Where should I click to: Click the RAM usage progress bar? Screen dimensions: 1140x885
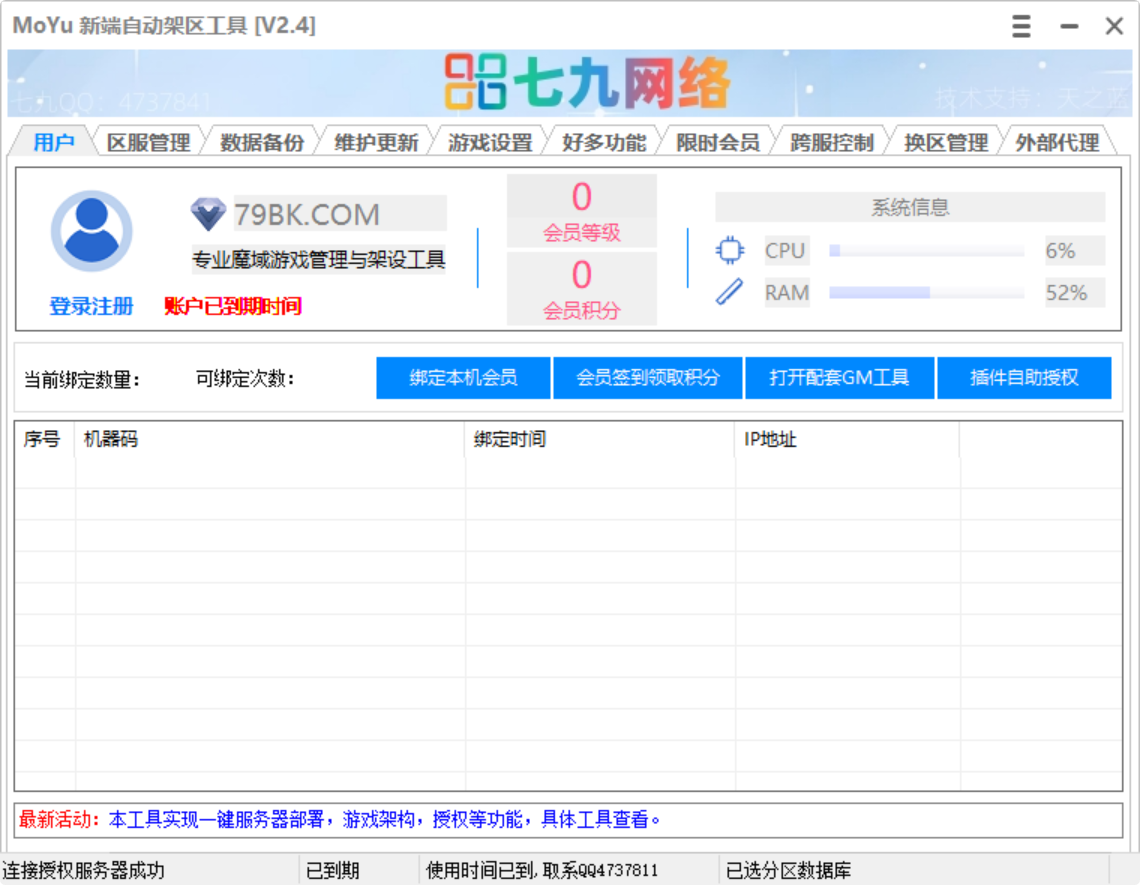pyautogui.click(x=926, y=293)
